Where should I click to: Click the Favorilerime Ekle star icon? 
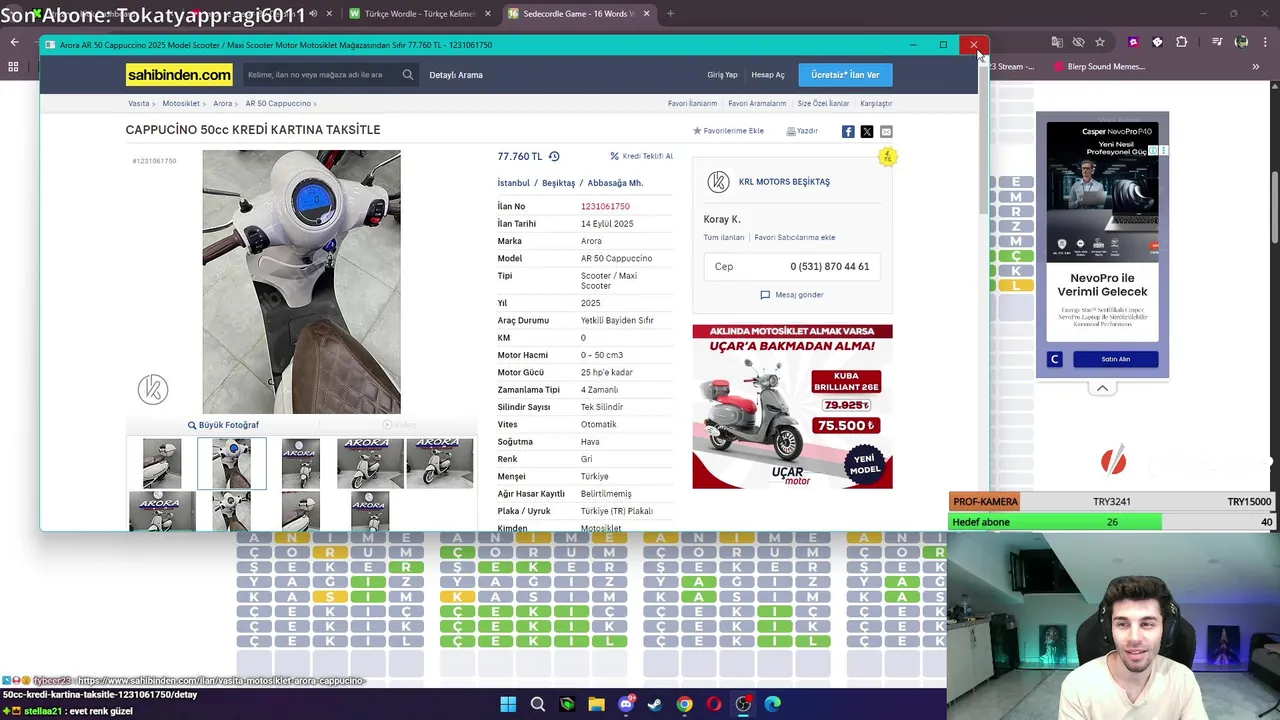coord(697,131)
